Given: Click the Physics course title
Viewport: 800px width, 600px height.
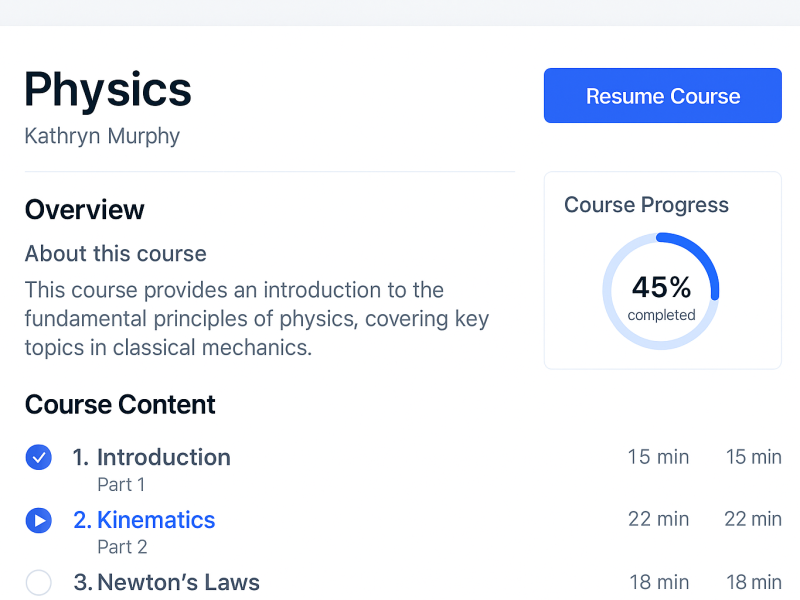Looking at the screenshot, I should tap(108, 90).
